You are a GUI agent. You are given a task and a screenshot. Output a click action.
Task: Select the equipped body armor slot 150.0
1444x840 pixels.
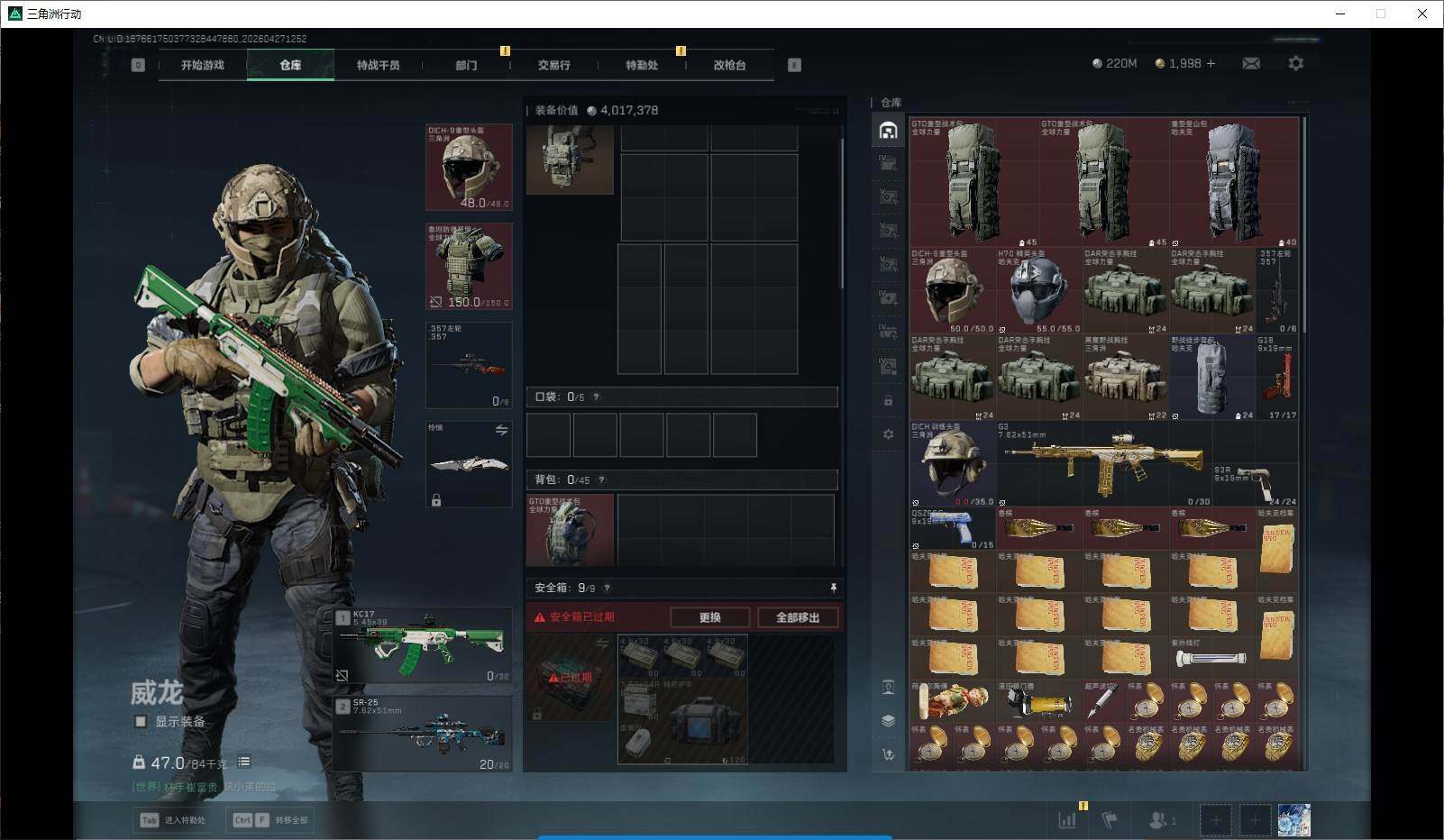coord(469,266)
